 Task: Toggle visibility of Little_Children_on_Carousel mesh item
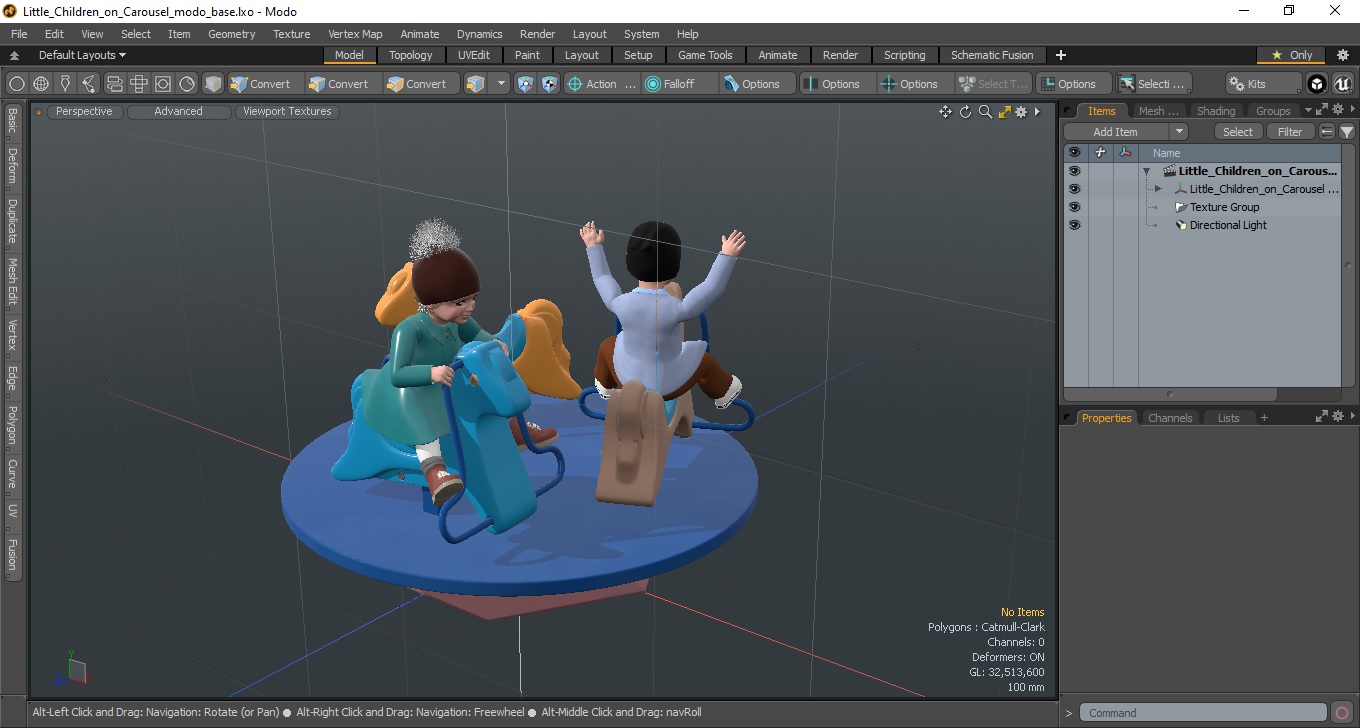click(x=1074, y=189)
